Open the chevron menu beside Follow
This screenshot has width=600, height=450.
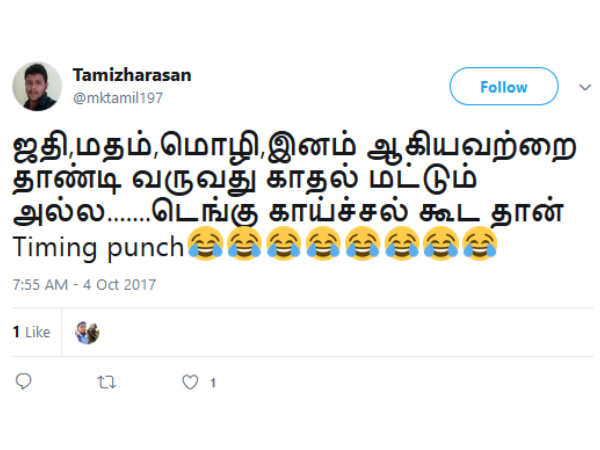(x=585, y=88)
